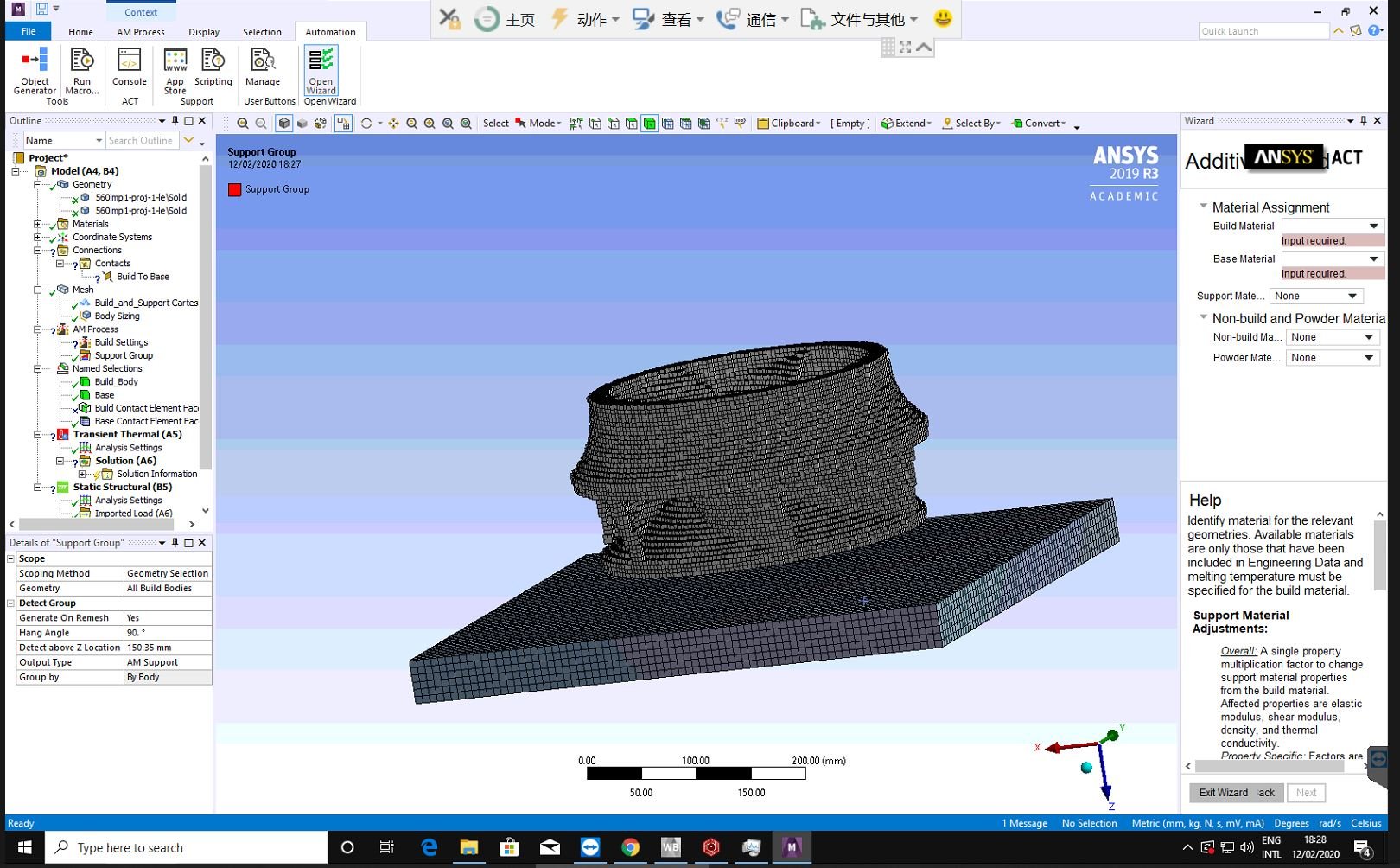Open the Open Wizard tool

(x=320, y=73)
